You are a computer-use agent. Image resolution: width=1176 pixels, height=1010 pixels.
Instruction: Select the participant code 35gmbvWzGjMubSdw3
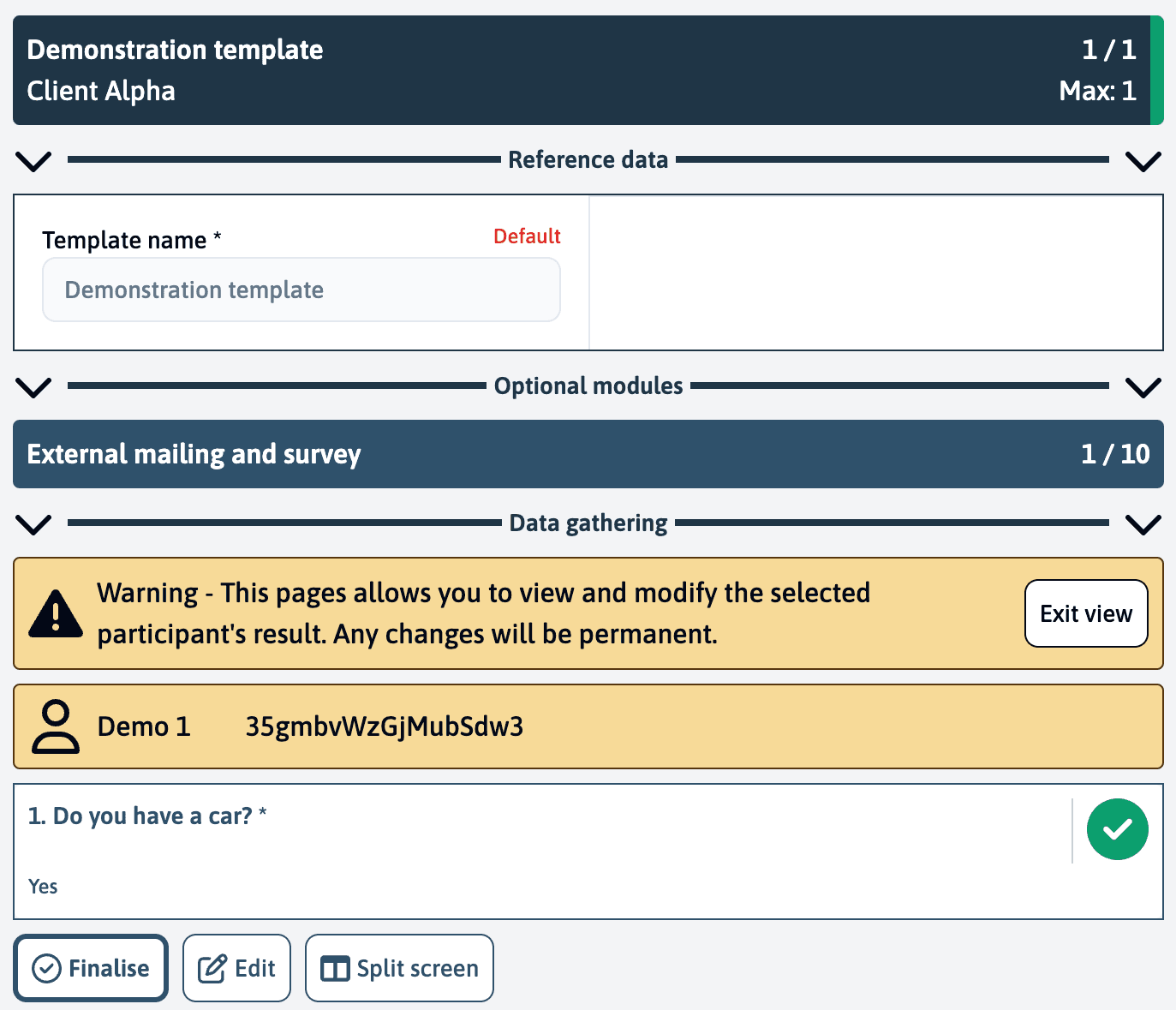385,726
